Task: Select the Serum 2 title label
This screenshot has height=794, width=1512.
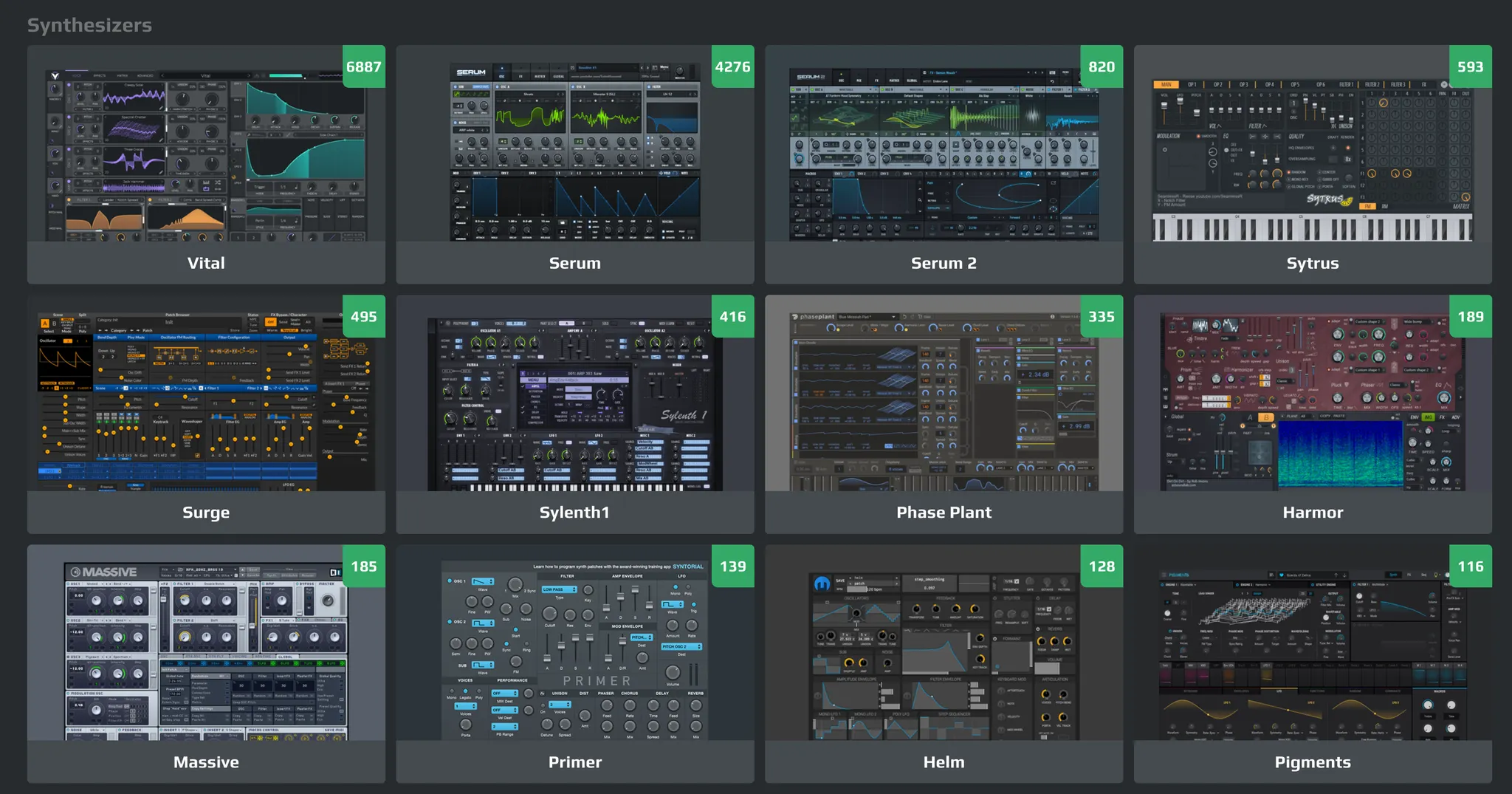Action: (x=944, y=263)
